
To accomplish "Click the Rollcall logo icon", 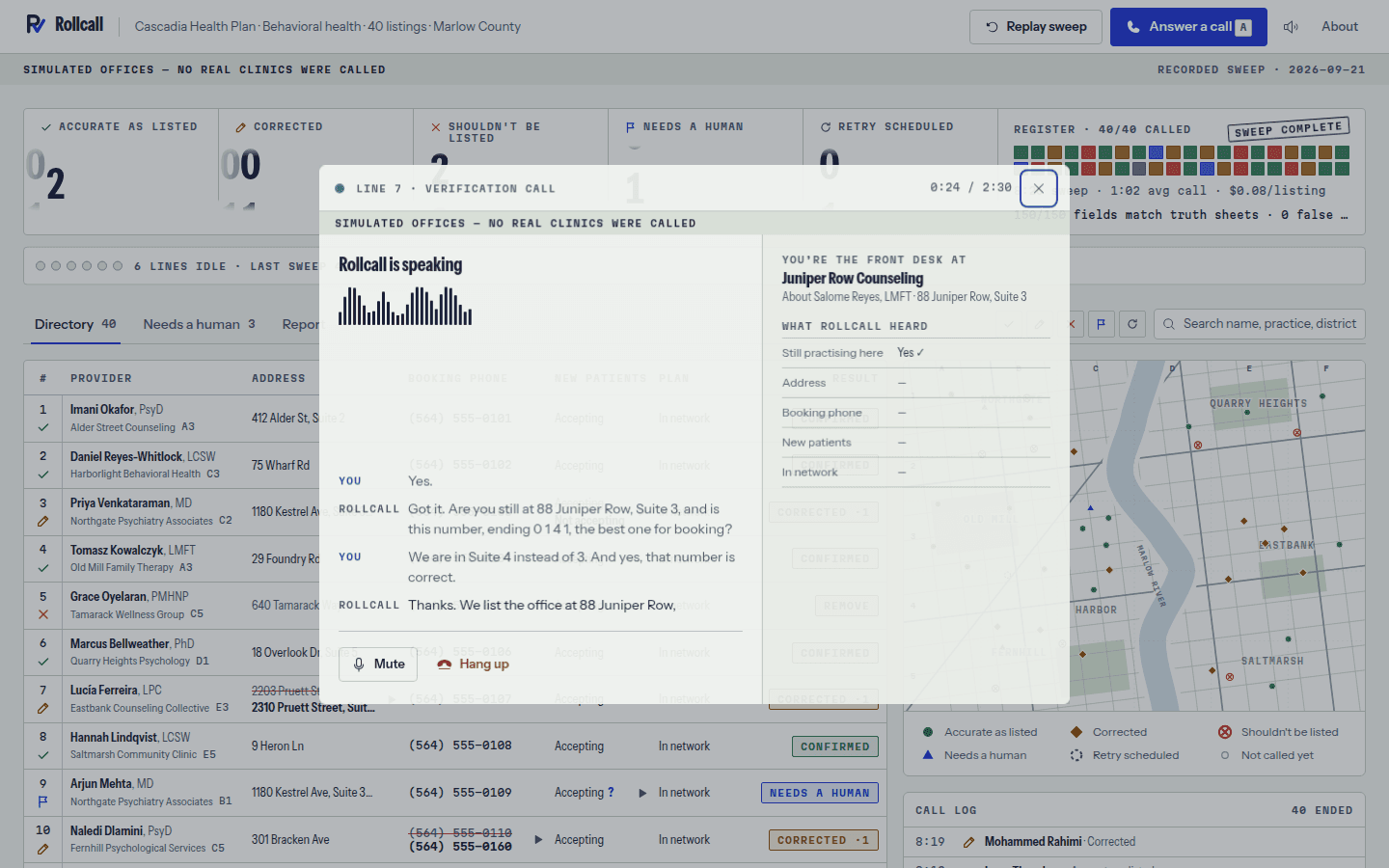I will coord(36,24).
